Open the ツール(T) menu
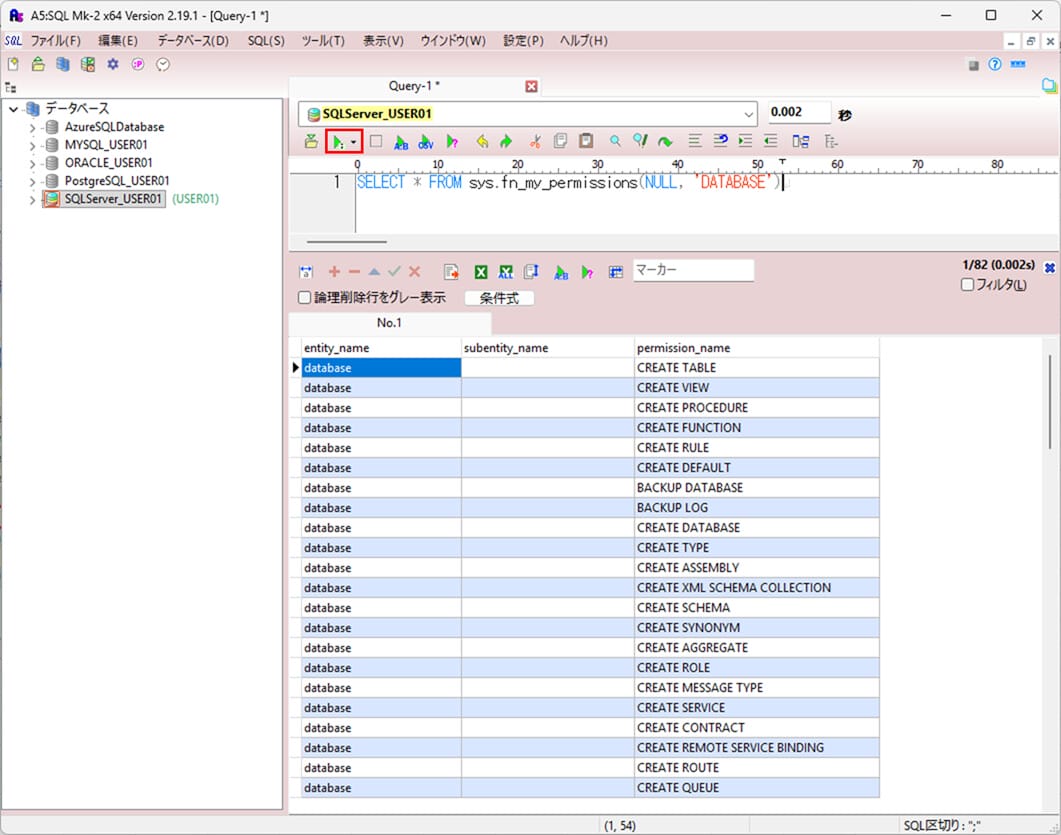Screen dimensions: 1061x835 pyautogui.click(x=322, y=41)
